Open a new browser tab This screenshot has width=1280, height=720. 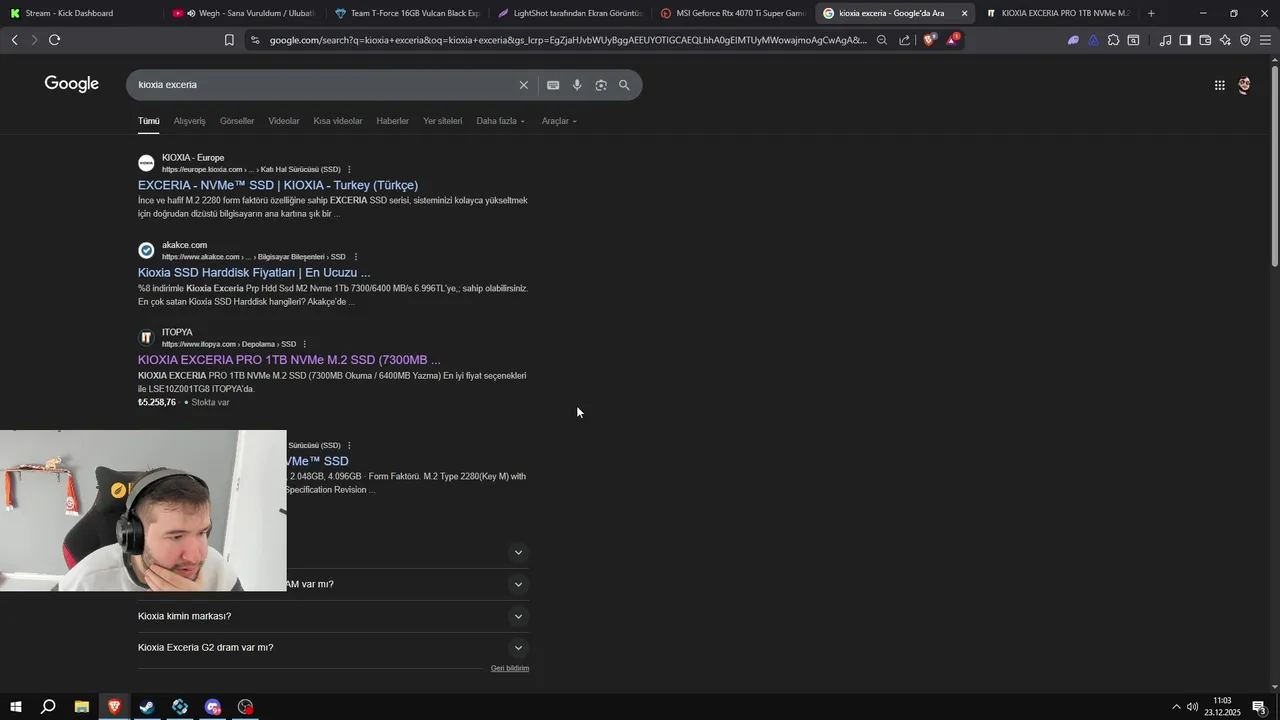[x=1151, y=13]
